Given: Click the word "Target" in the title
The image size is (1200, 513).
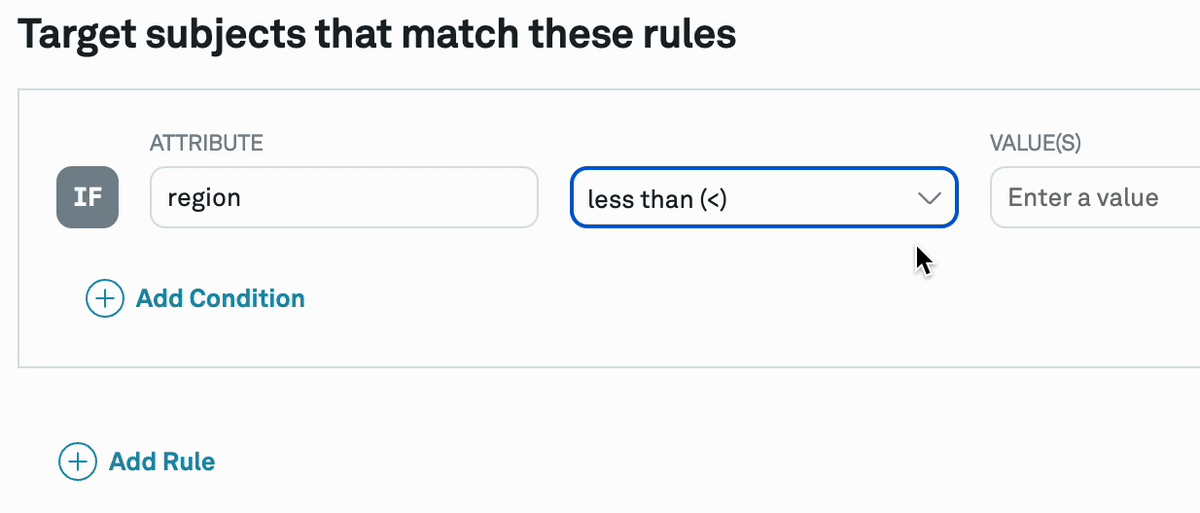Looking at the screenshot, I should pyautogui.click(x=78, y=35).
